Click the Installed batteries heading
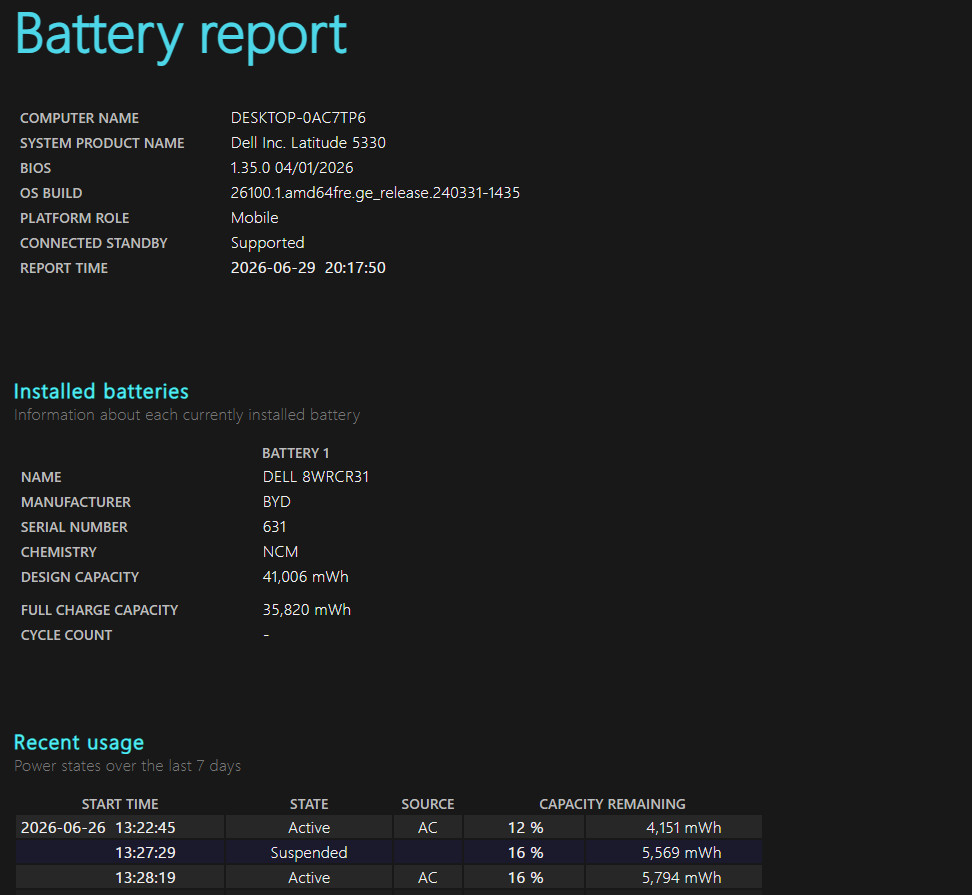This screenshot has width=972, height=895. (x=101, y=391)
